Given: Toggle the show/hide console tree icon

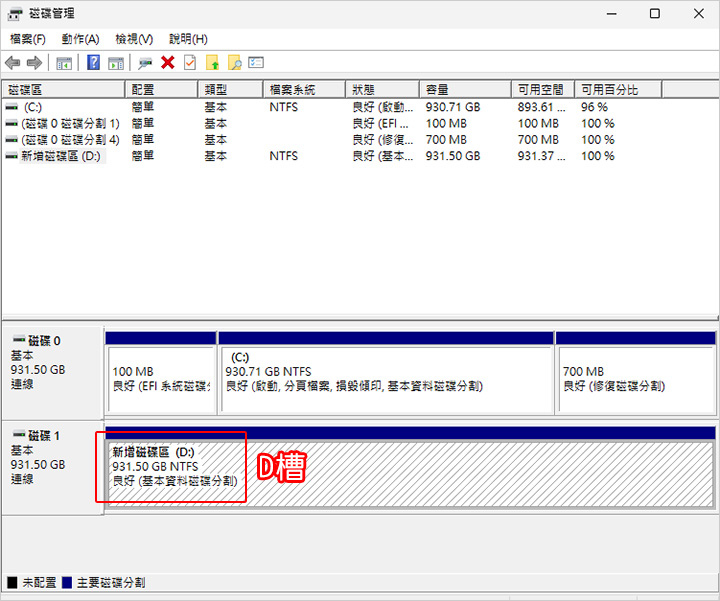Looking at the screenshot, I should [64, 63].
